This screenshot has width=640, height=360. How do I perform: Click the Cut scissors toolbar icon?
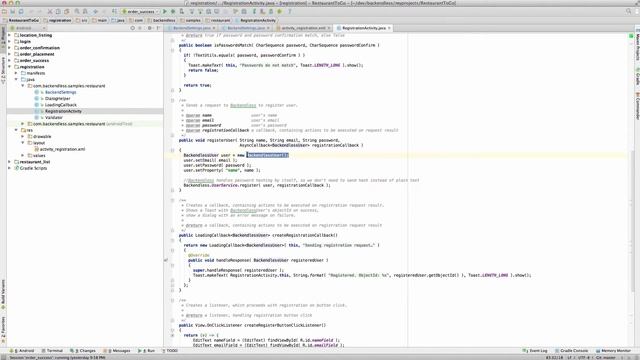point(50,11)
